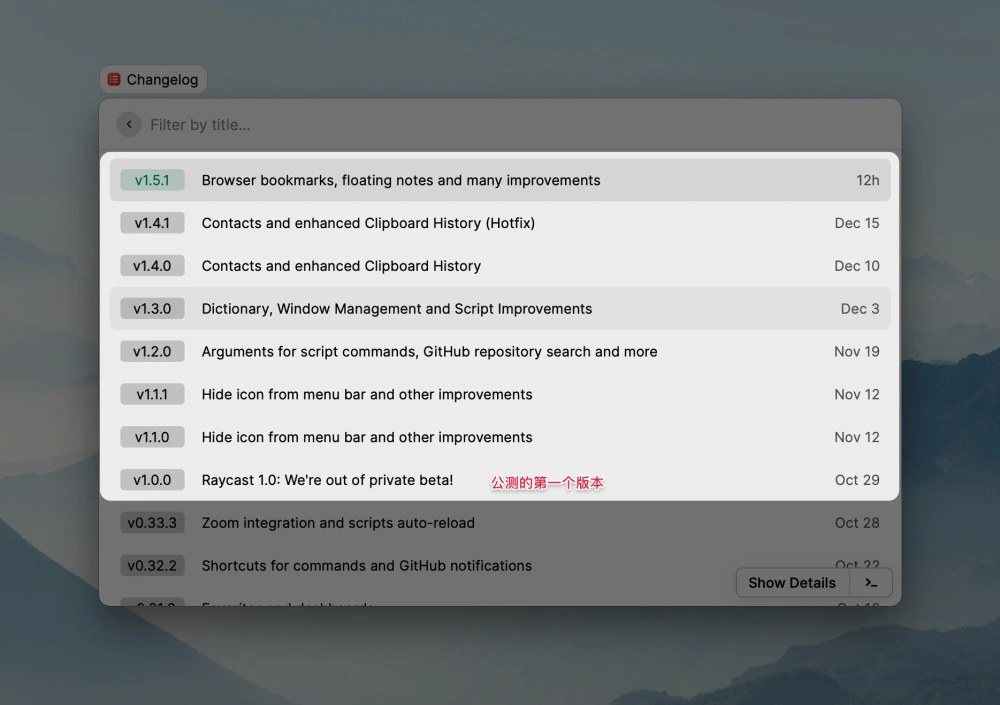Screen dimensions: 1000x705
Task: Open the action panel prompt icon
Action: [871, 583]
